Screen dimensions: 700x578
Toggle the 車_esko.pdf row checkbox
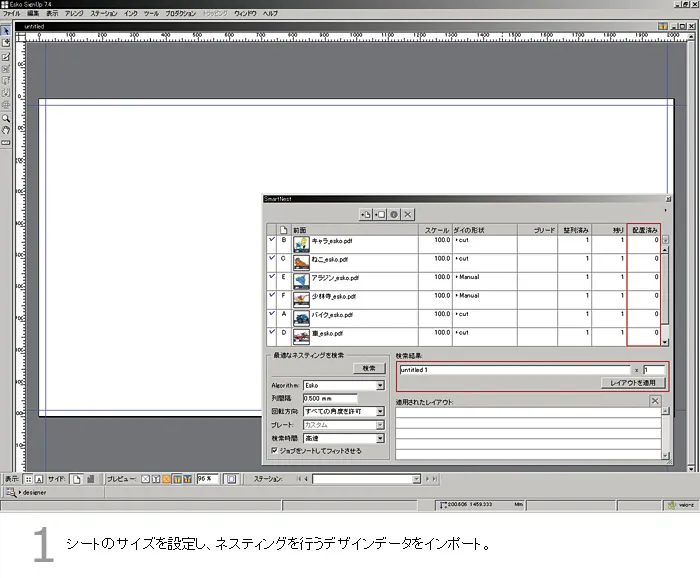[272, 332]
